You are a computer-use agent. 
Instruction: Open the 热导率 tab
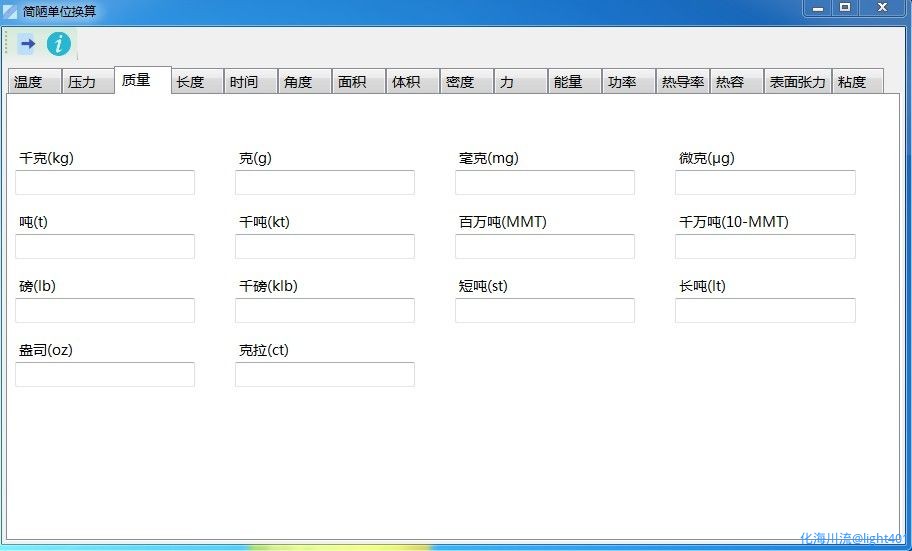(682, 82)
